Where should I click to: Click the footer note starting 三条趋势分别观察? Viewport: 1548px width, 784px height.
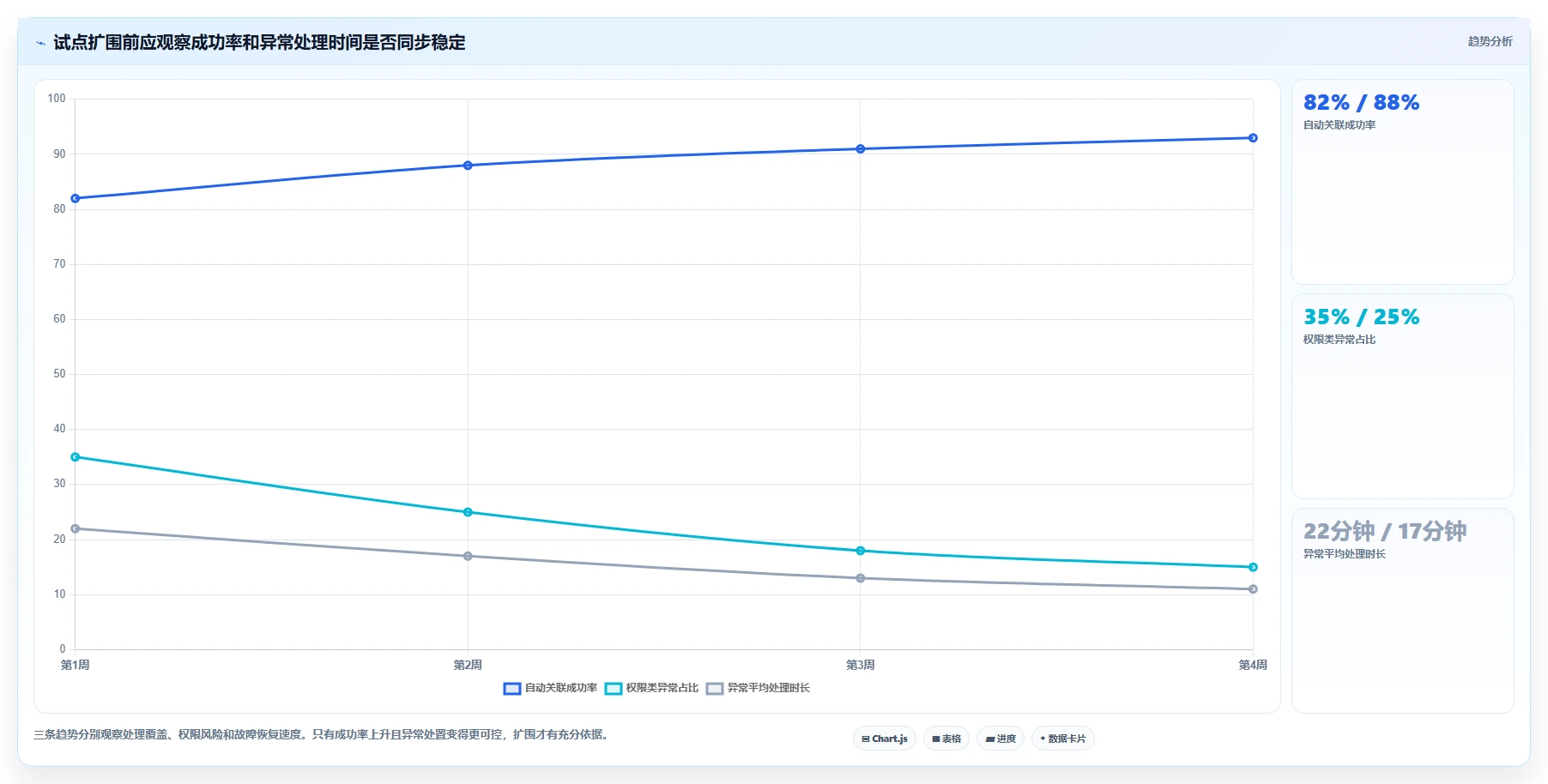(324, 734)
